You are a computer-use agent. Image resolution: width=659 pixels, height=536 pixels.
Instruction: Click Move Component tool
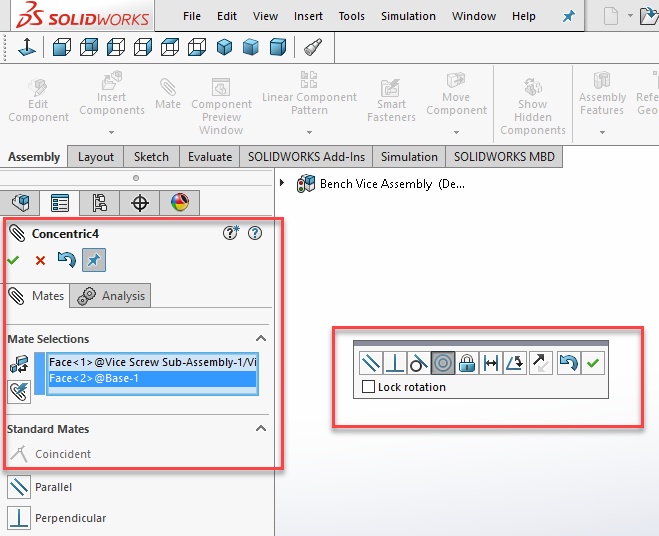coord(456,93)
